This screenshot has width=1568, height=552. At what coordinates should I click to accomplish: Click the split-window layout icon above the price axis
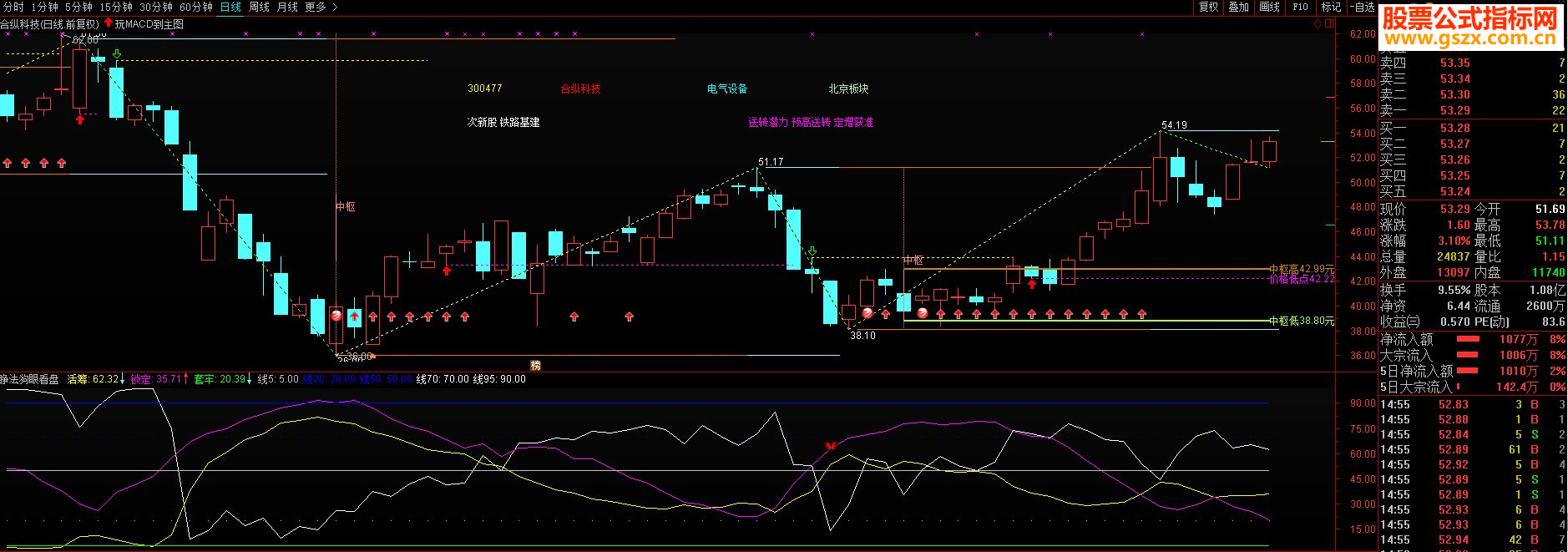tap(1329, 23)
